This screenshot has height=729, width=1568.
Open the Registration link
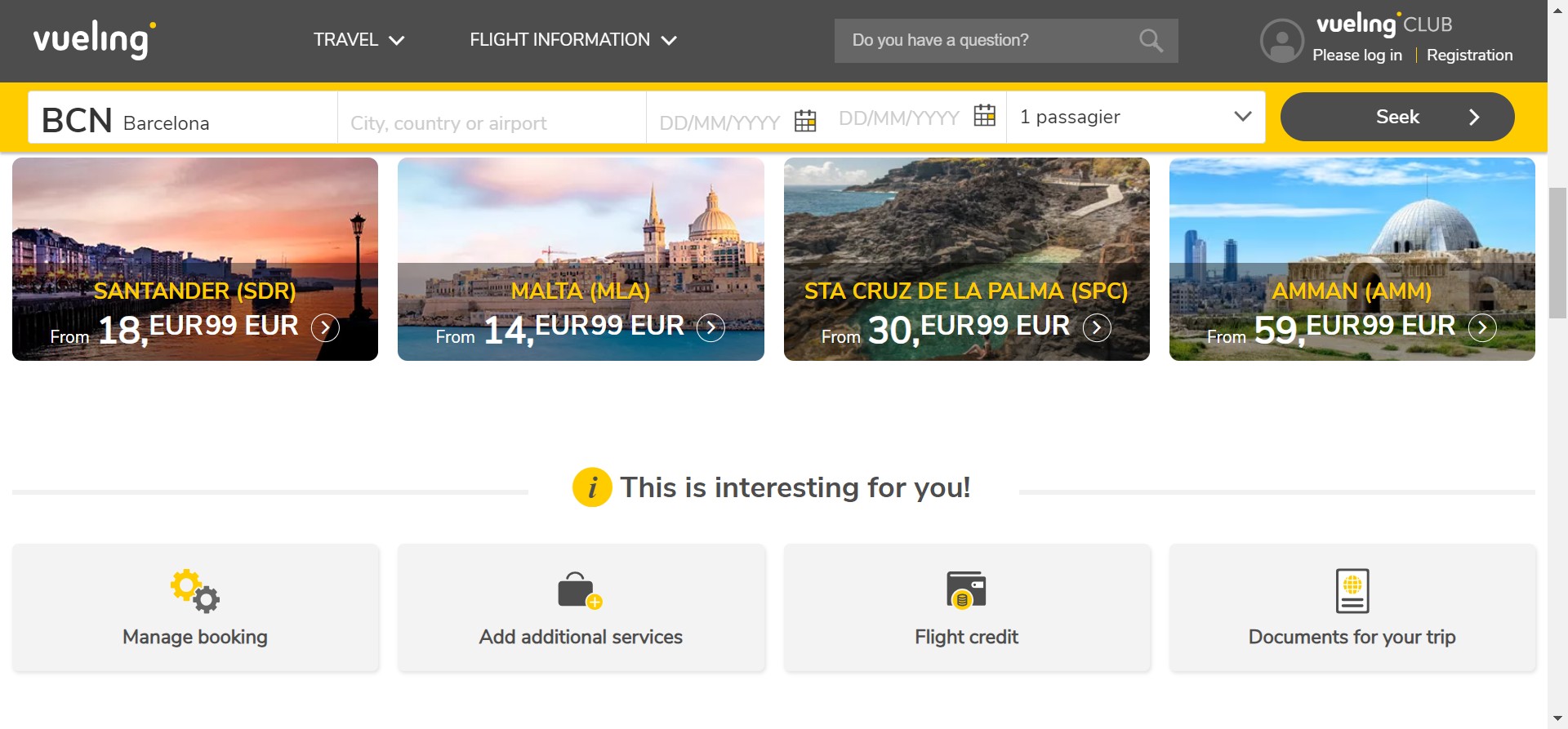point(1469,56)
